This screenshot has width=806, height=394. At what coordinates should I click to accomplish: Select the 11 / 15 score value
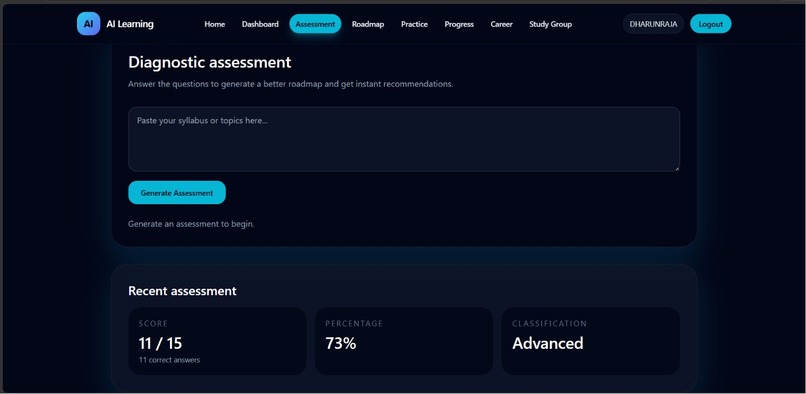[160, 343]
